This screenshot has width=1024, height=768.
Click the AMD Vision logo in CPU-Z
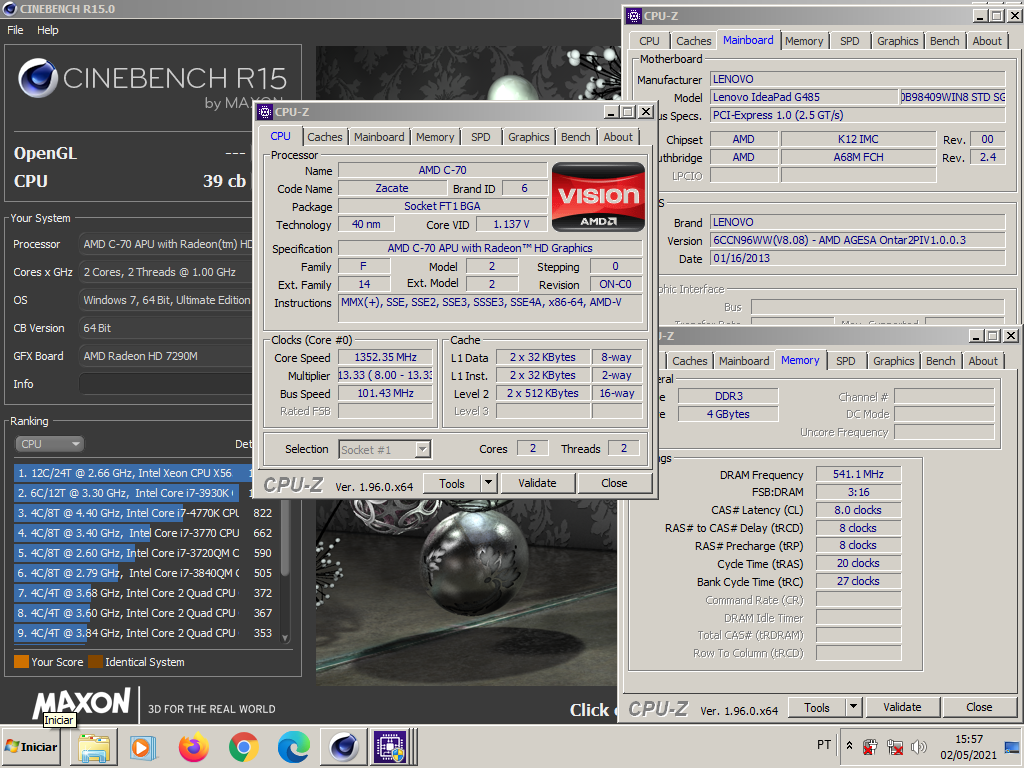[598, 197]
